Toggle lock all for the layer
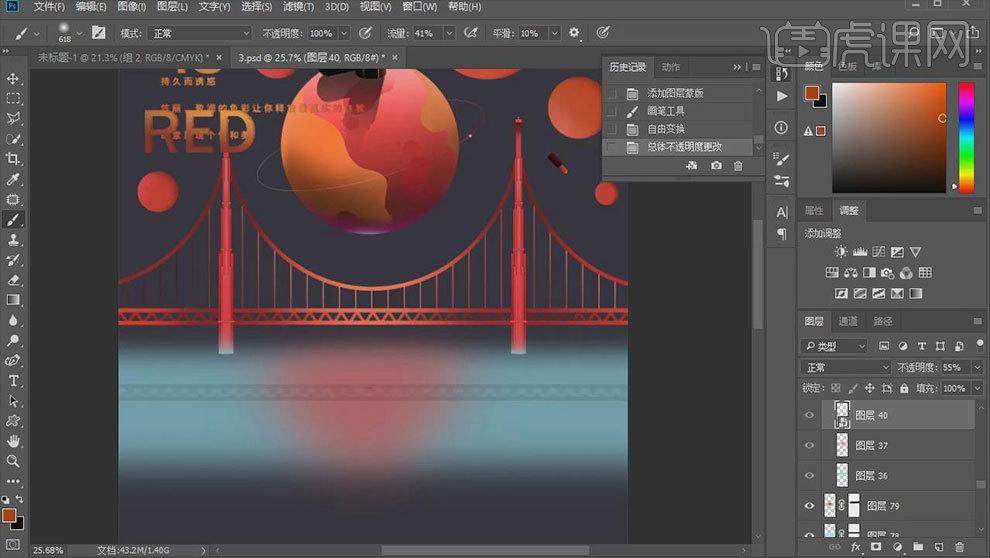 pyautogui.click(x=904, y=388)
